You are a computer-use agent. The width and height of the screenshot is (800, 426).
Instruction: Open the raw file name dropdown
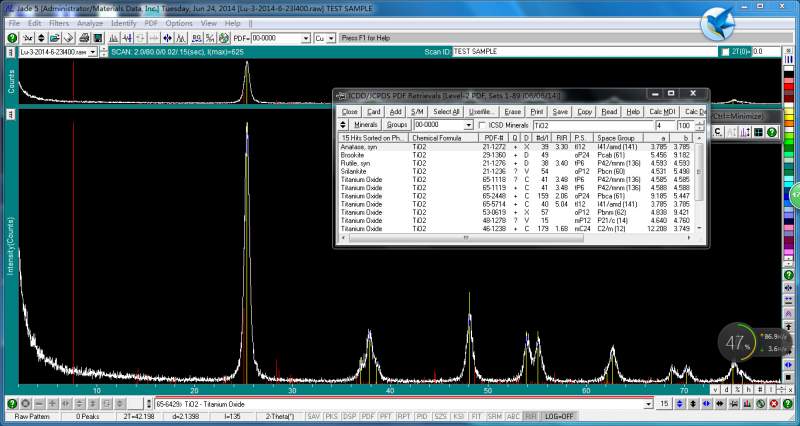[x=94, y=51]
